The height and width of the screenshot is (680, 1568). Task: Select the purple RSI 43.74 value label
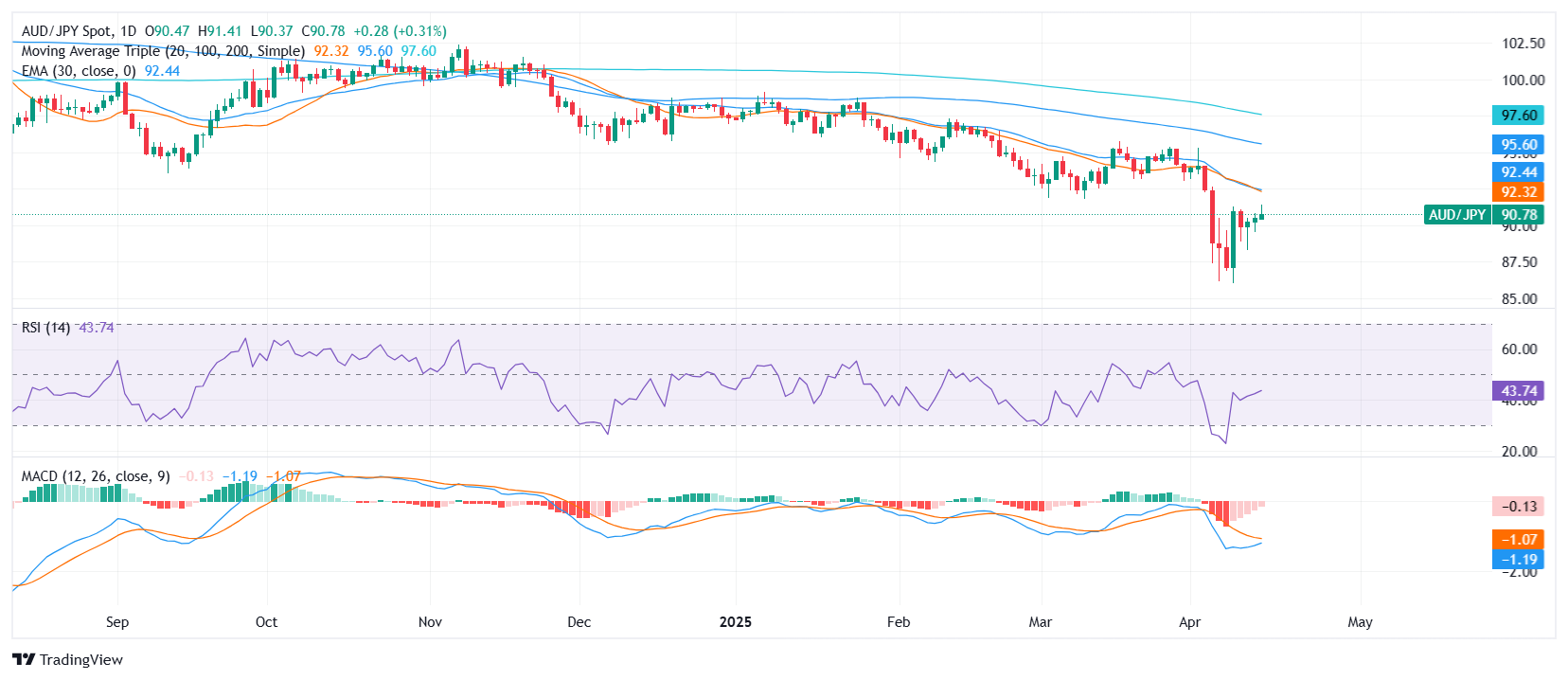(1518, 391)
